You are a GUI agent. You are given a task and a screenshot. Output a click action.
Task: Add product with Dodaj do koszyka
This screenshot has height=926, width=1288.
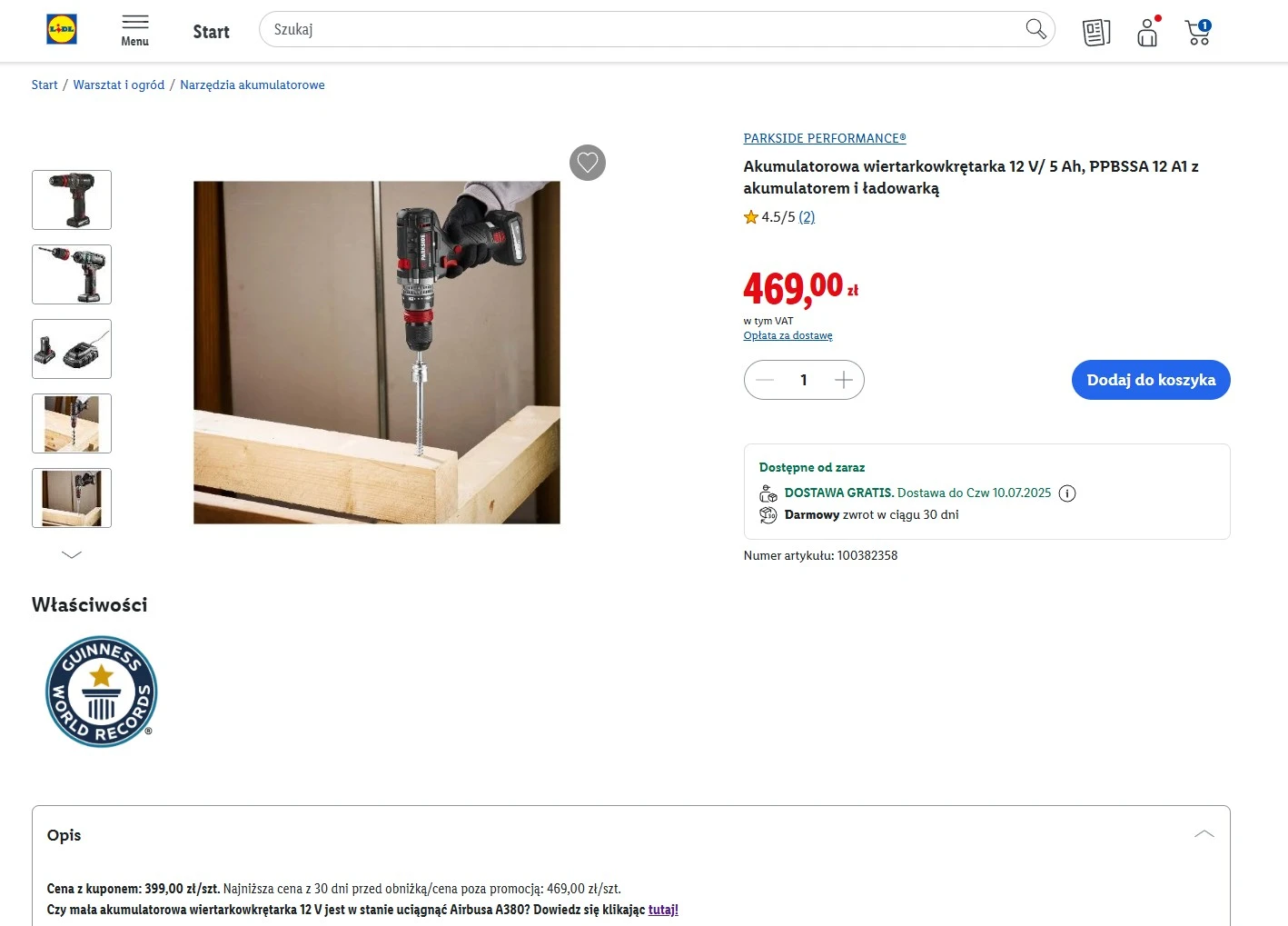pos(1151,380)
